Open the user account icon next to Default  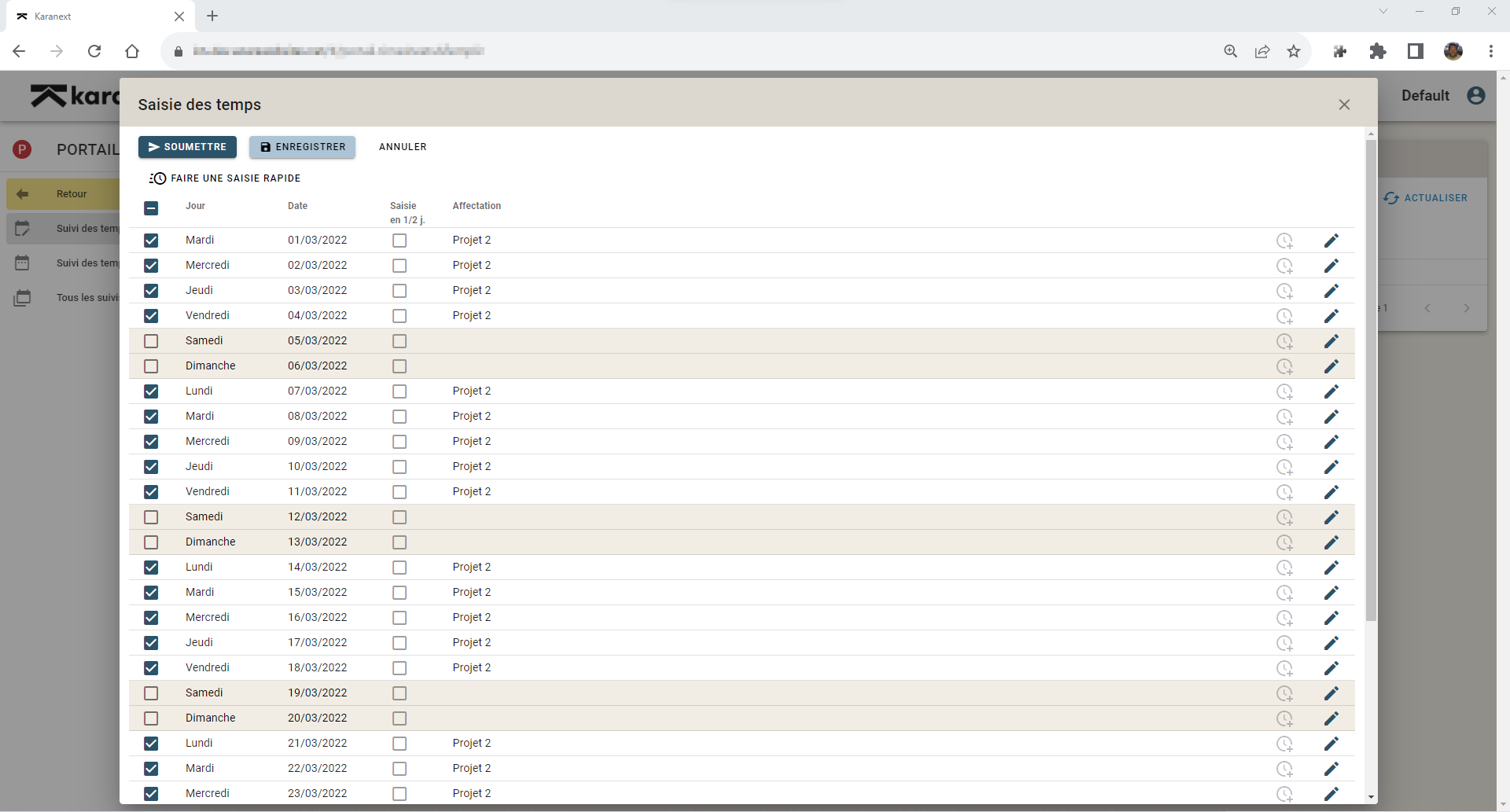[x=1476, y=95]
